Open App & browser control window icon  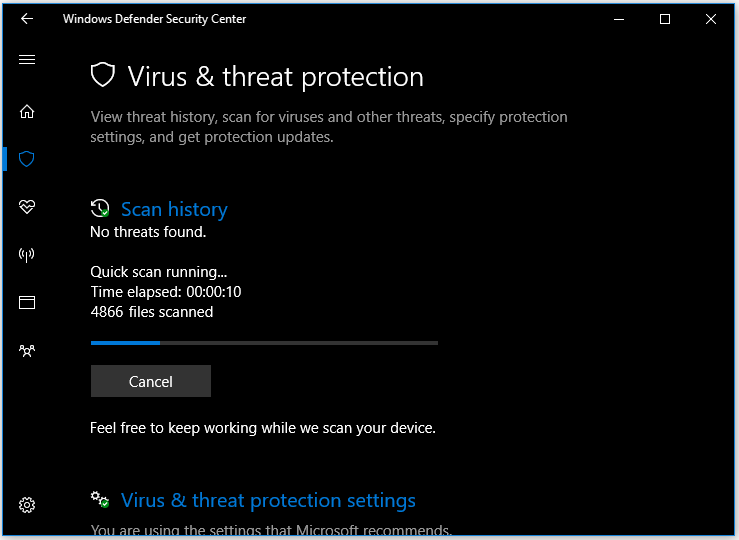tap(27, 303)
